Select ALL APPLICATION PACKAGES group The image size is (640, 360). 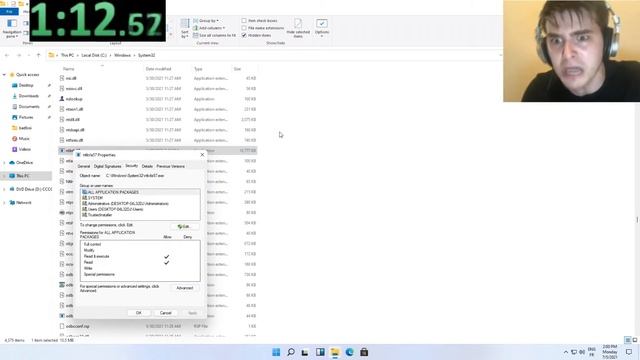click(x=140, y=192)
